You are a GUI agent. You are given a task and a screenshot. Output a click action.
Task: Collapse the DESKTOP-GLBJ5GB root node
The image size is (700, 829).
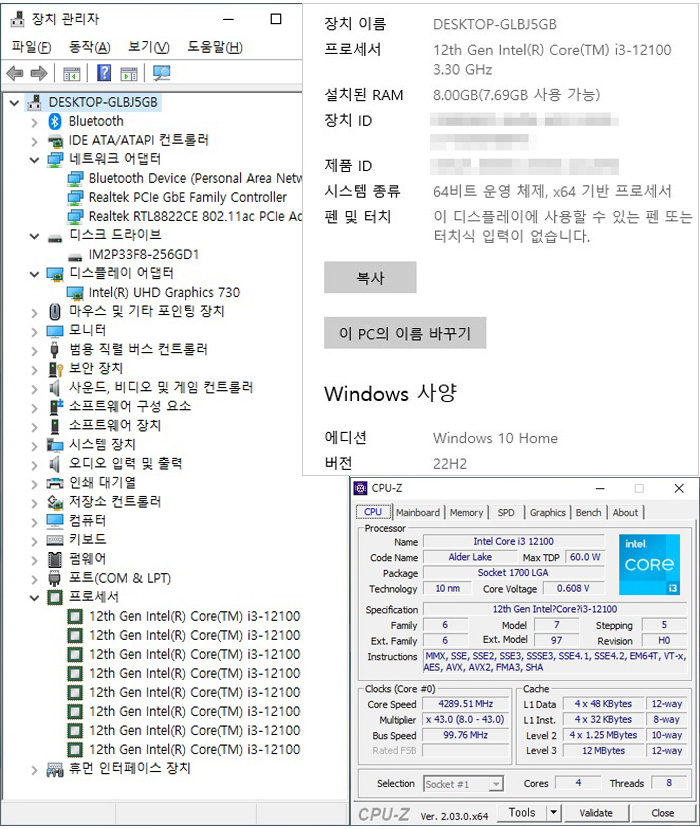(14, 103)
